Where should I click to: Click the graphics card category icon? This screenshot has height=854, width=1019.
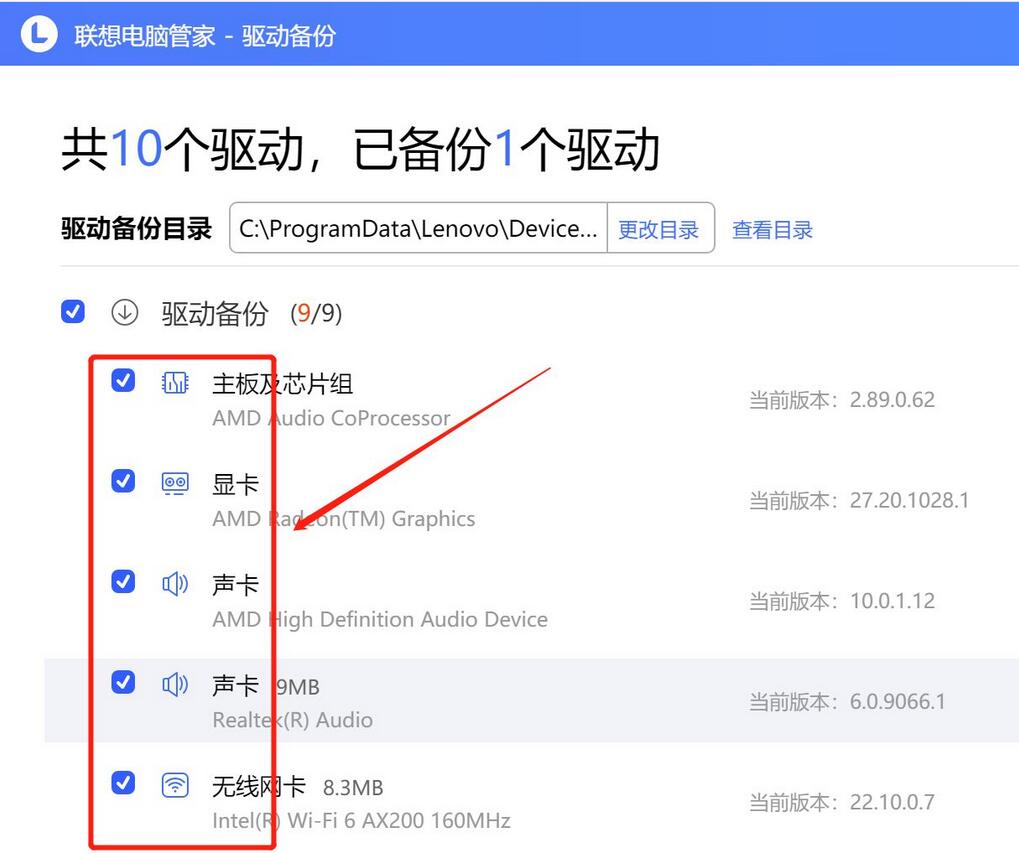point(175,484)
